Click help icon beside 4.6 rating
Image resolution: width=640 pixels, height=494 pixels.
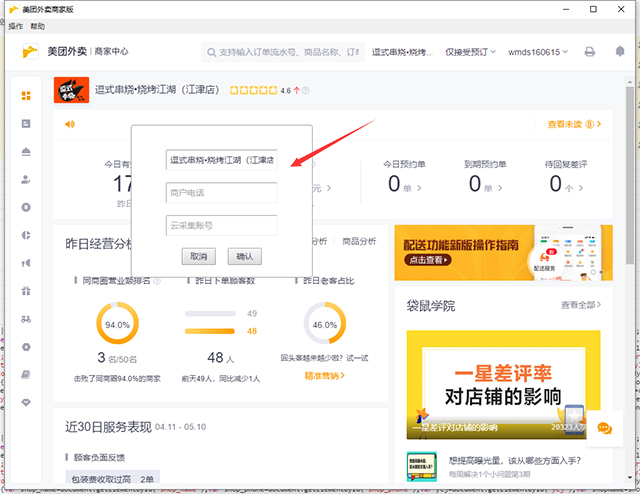(305, 90)
